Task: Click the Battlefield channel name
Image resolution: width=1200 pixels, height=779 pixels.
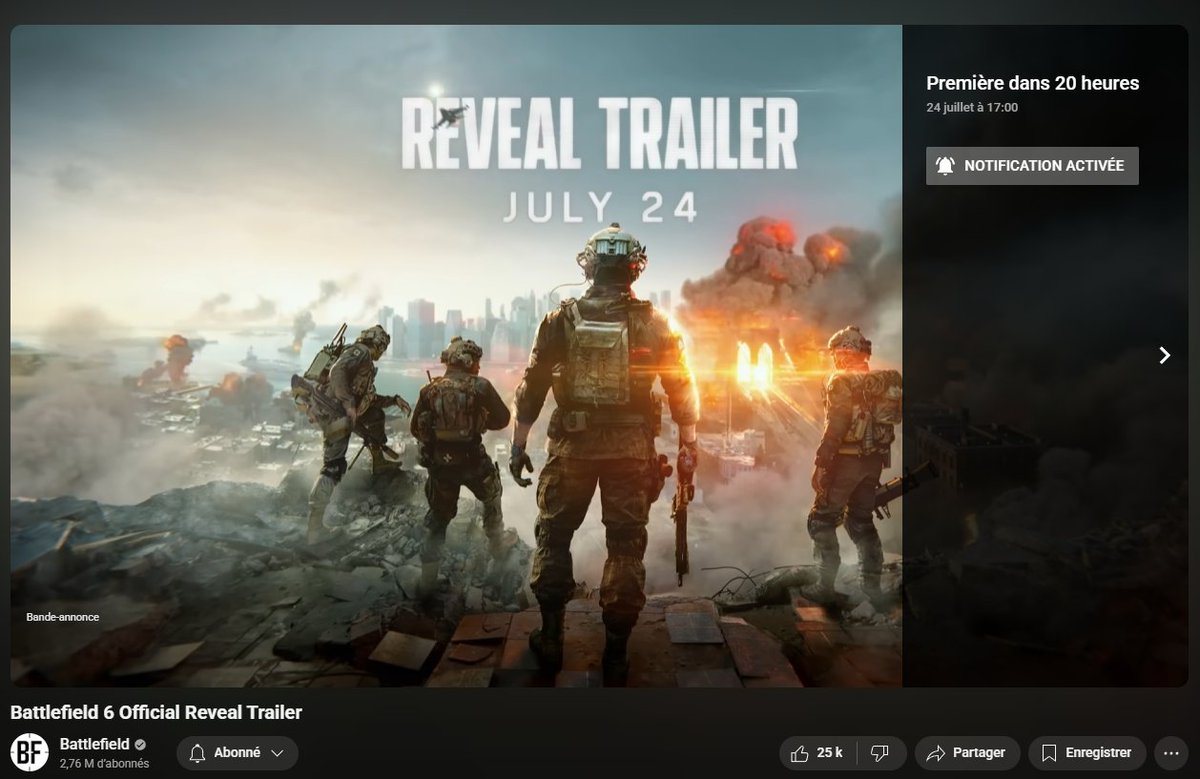Action: 94,744
